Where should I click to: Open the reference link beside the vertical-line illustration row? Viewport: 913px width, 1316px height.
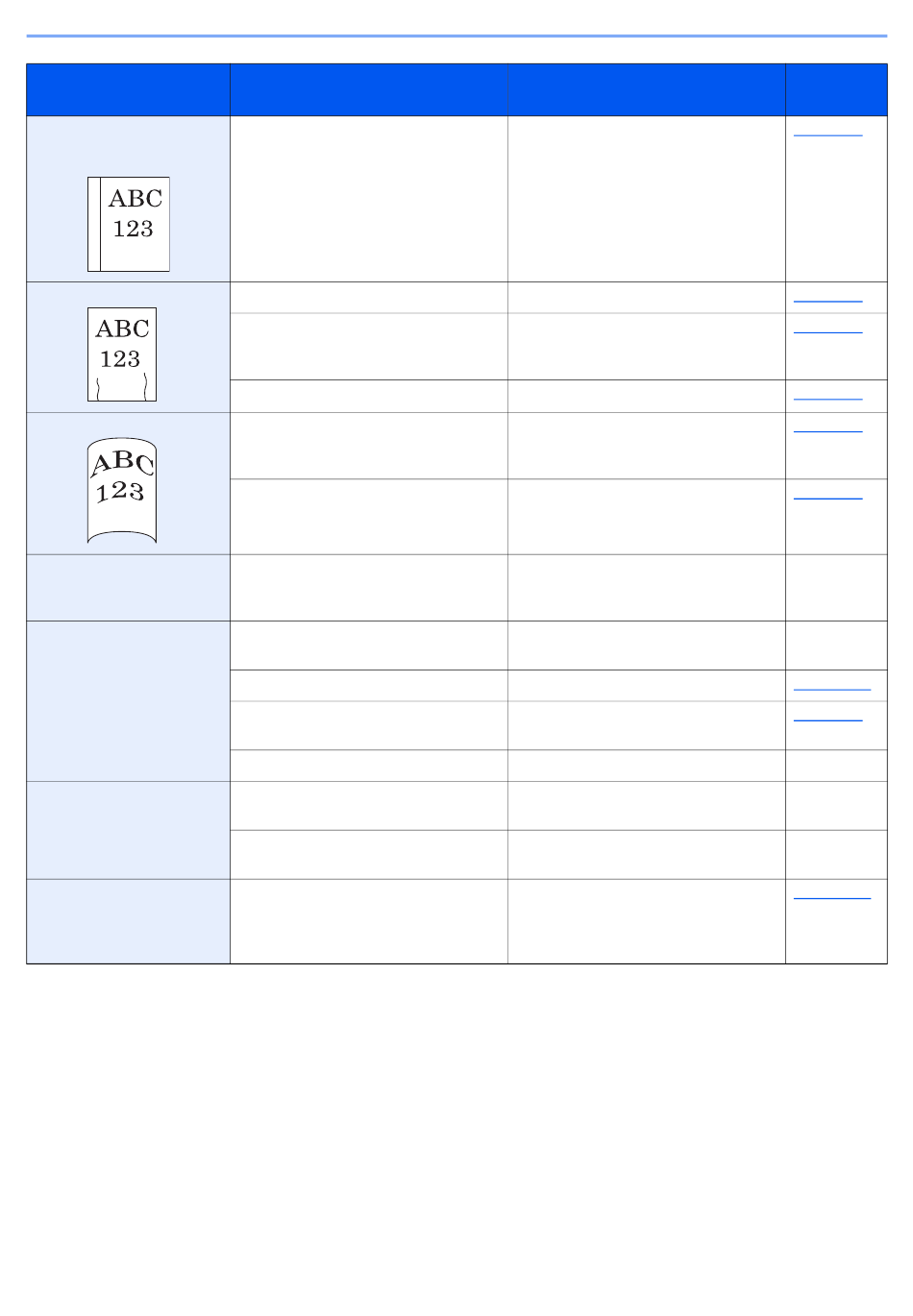[x=827, y=134]
